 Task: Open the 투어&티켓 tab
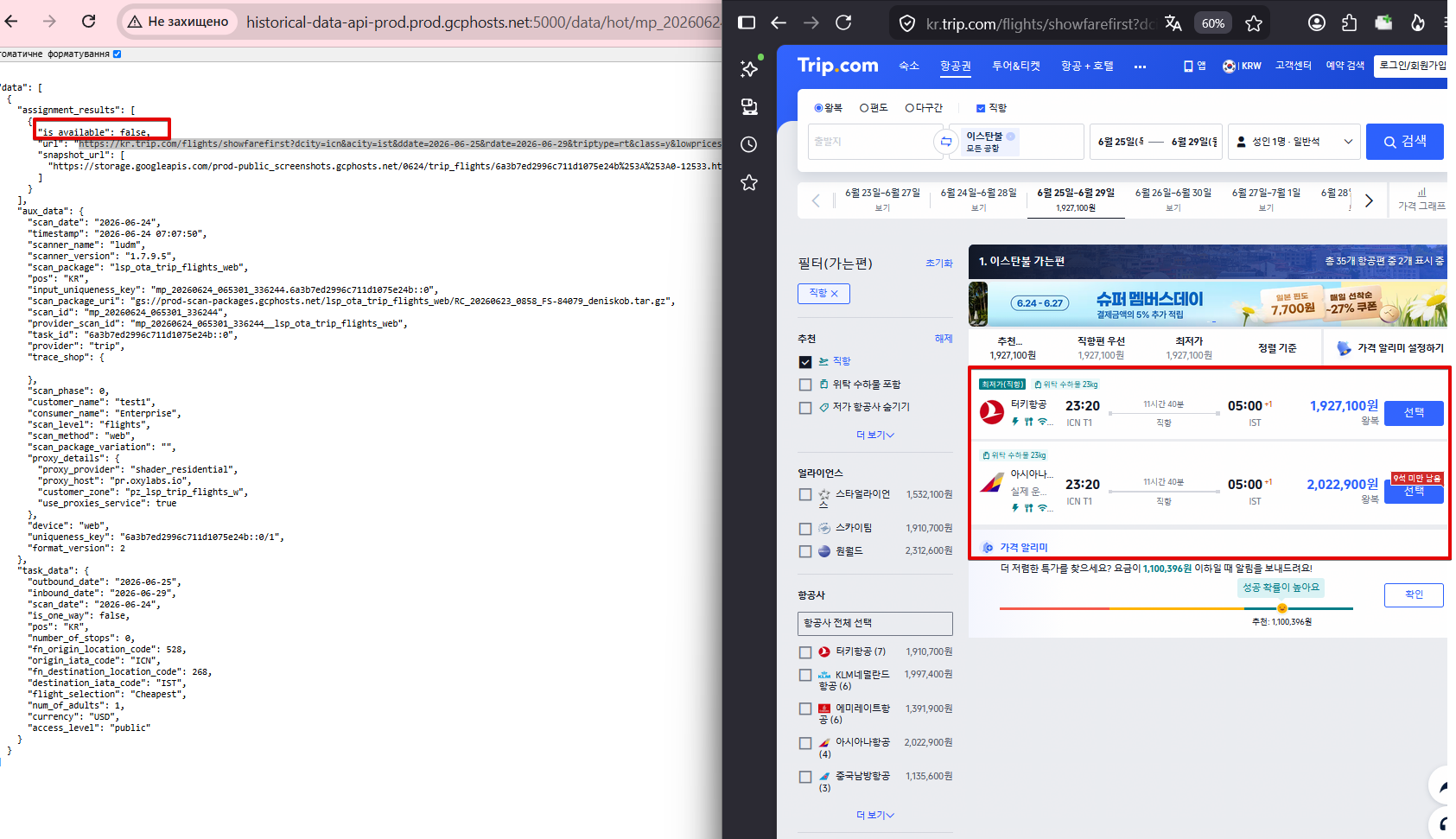tap(1016, 66)
